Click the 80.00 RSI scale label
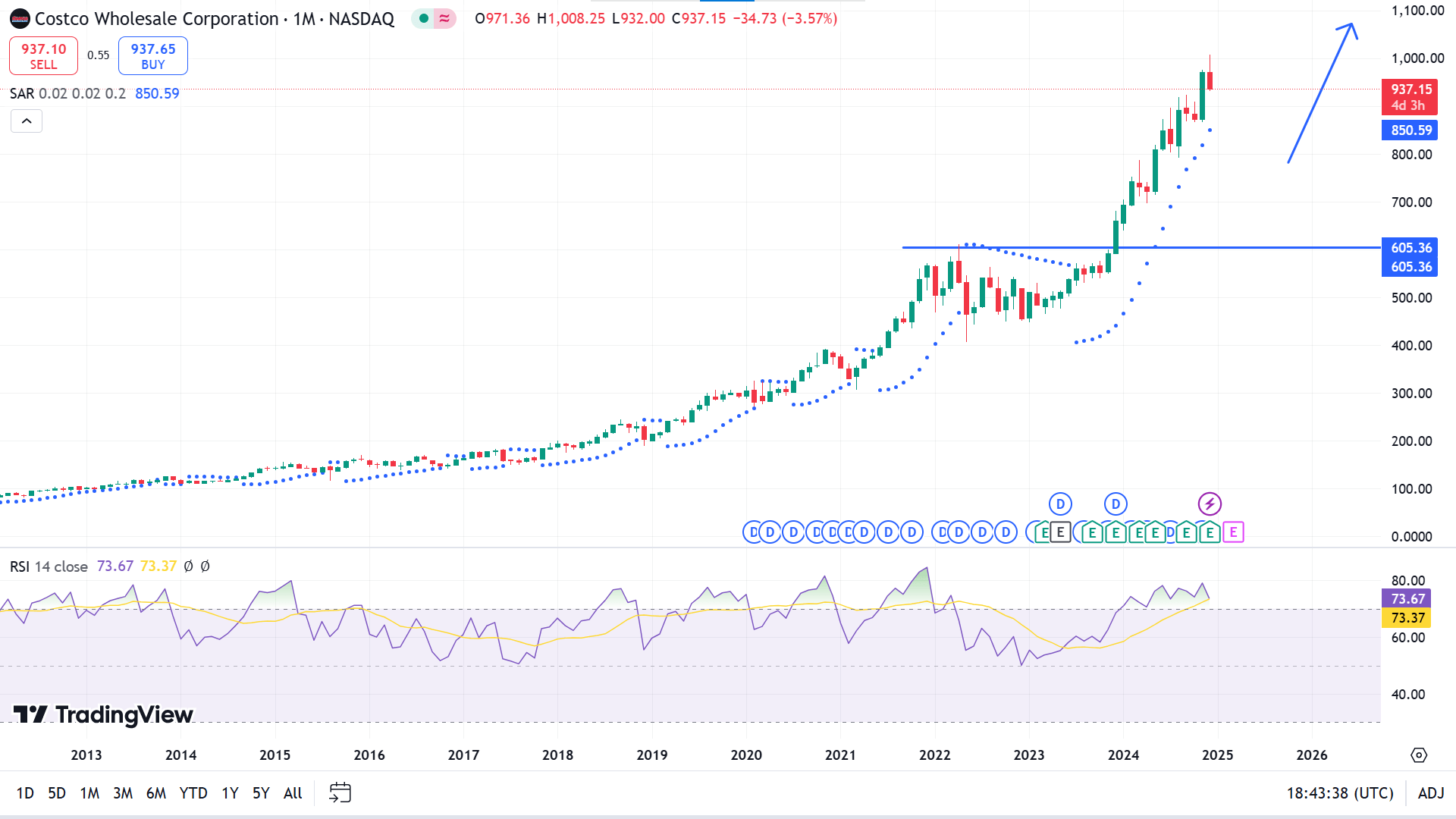The width and height of the screenshot is (1456, 819). click(1408, 581)
